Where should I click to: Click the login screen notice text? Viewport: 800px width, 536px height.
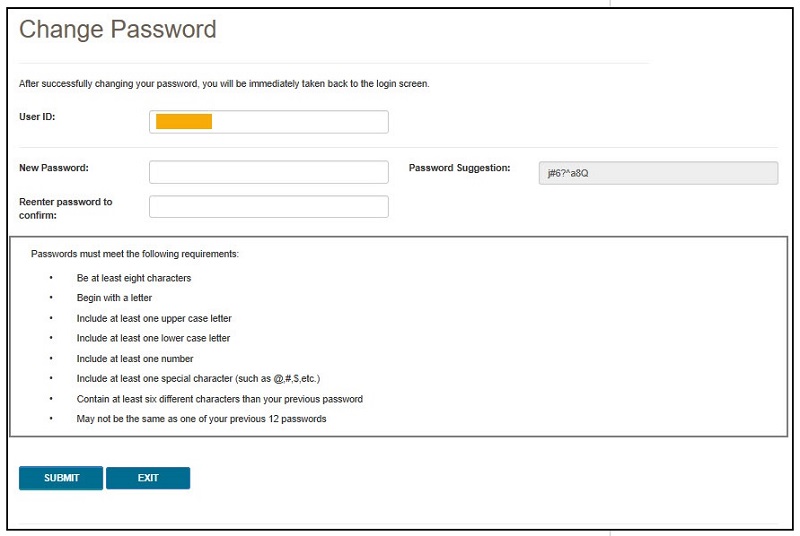pos(224,84)
